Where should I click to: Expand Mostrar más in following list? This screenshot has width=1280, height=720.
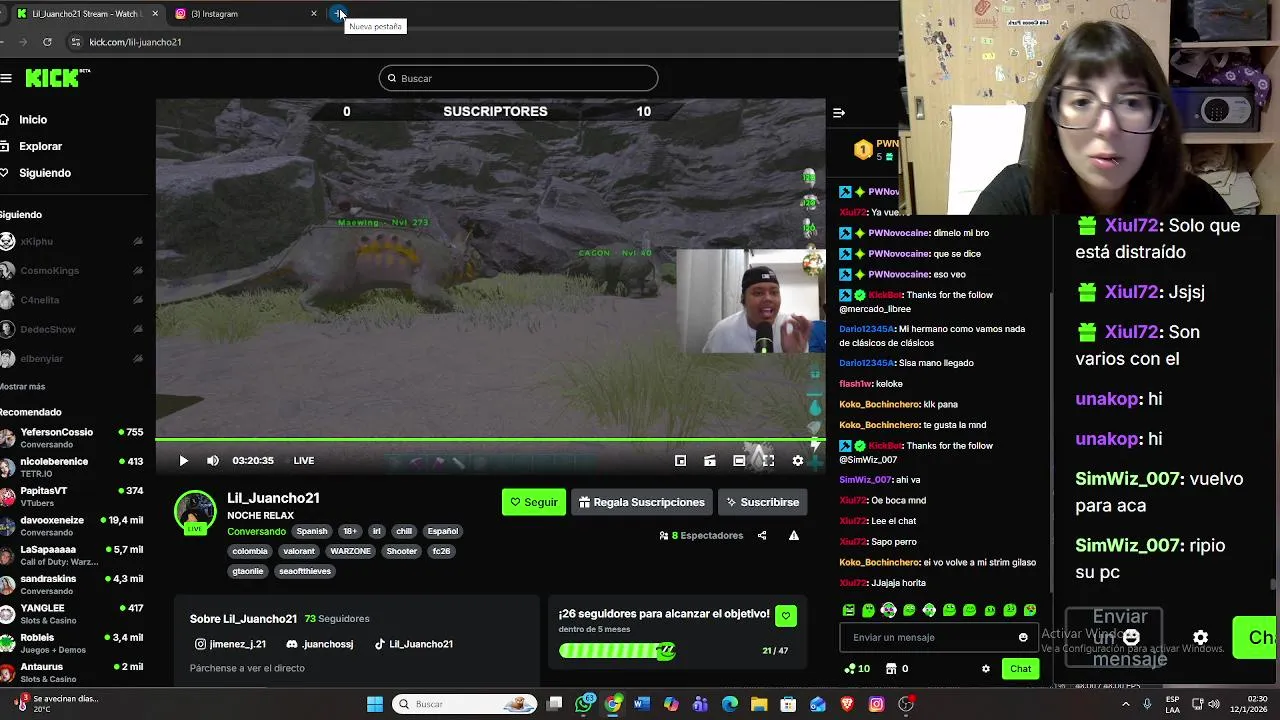point(22,386)
